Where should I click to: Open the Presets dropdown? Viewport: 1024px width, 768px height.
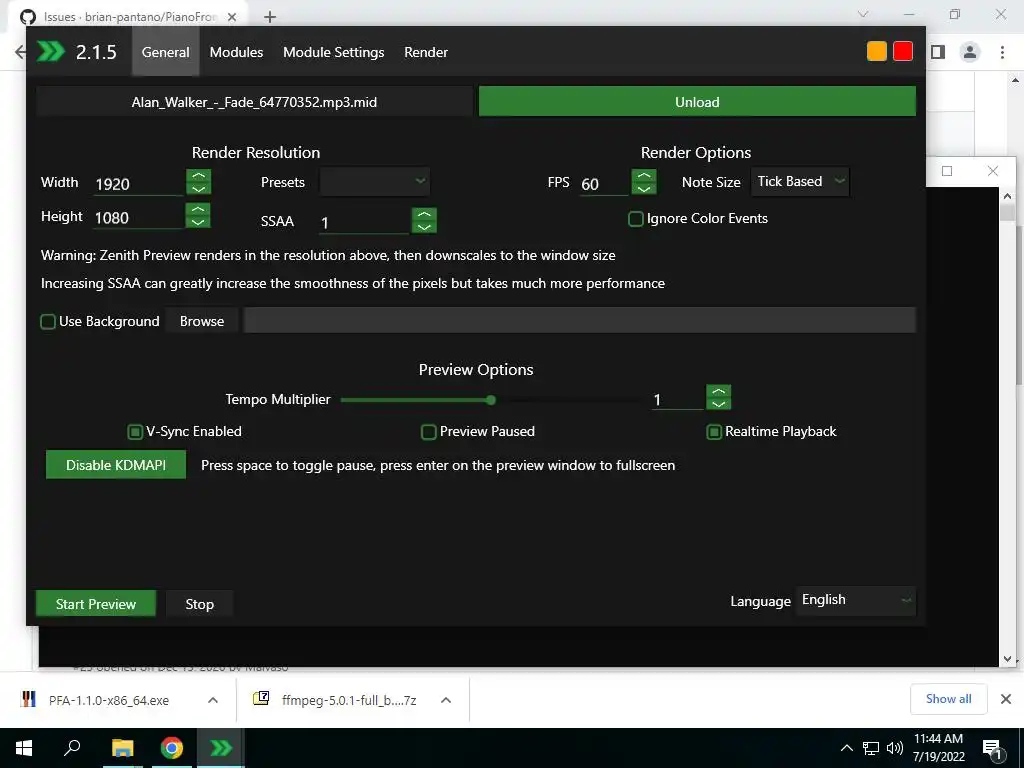click(x=375, y=182)
